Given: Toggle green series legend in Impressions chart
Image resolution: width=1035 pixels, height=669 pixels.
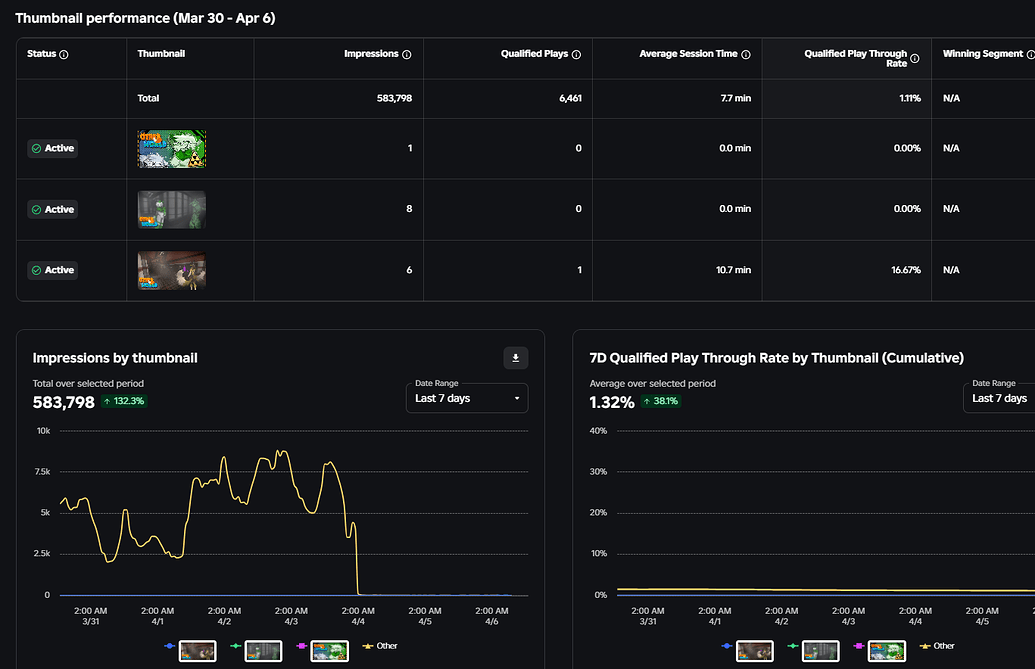Looking at the screenshot, I should [x=256, y=651].
